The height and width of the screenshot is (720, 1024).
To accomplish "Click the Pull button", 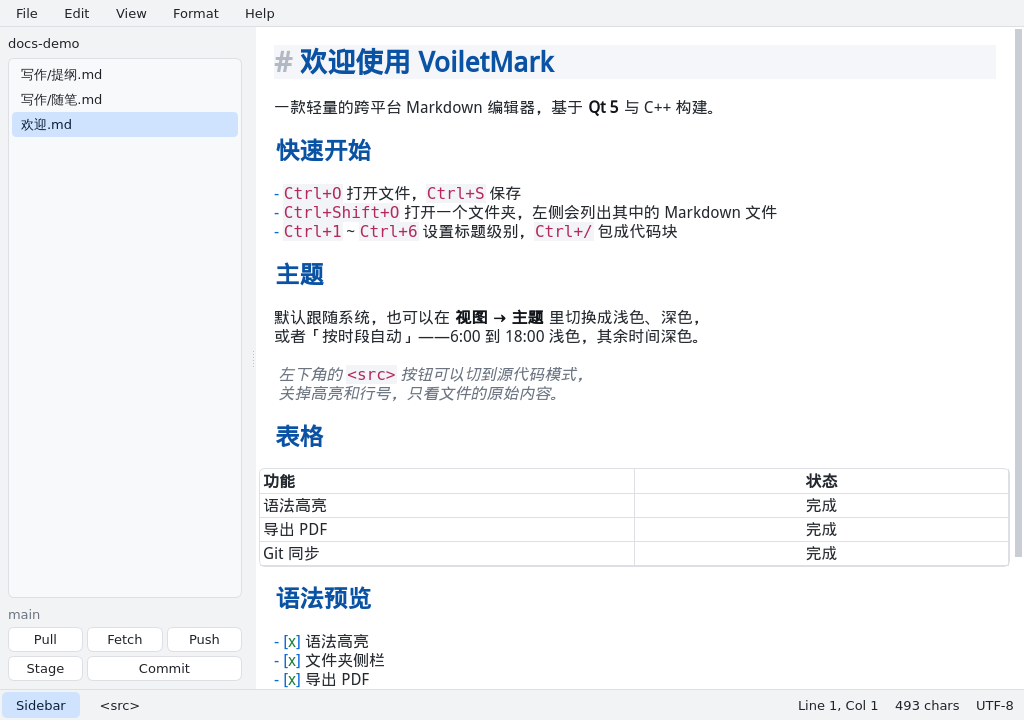I will (x=45, y=639).
